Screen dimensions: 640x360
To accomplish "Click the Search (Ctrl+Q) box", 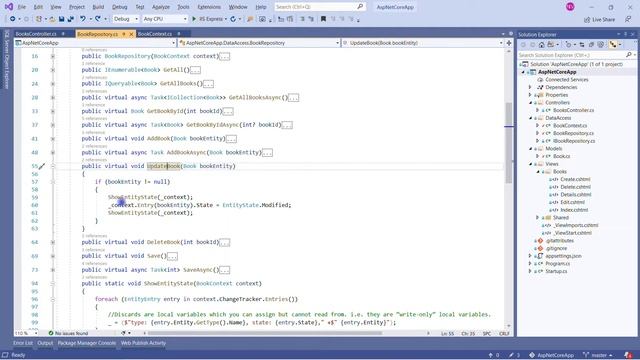I will [319, 7].
